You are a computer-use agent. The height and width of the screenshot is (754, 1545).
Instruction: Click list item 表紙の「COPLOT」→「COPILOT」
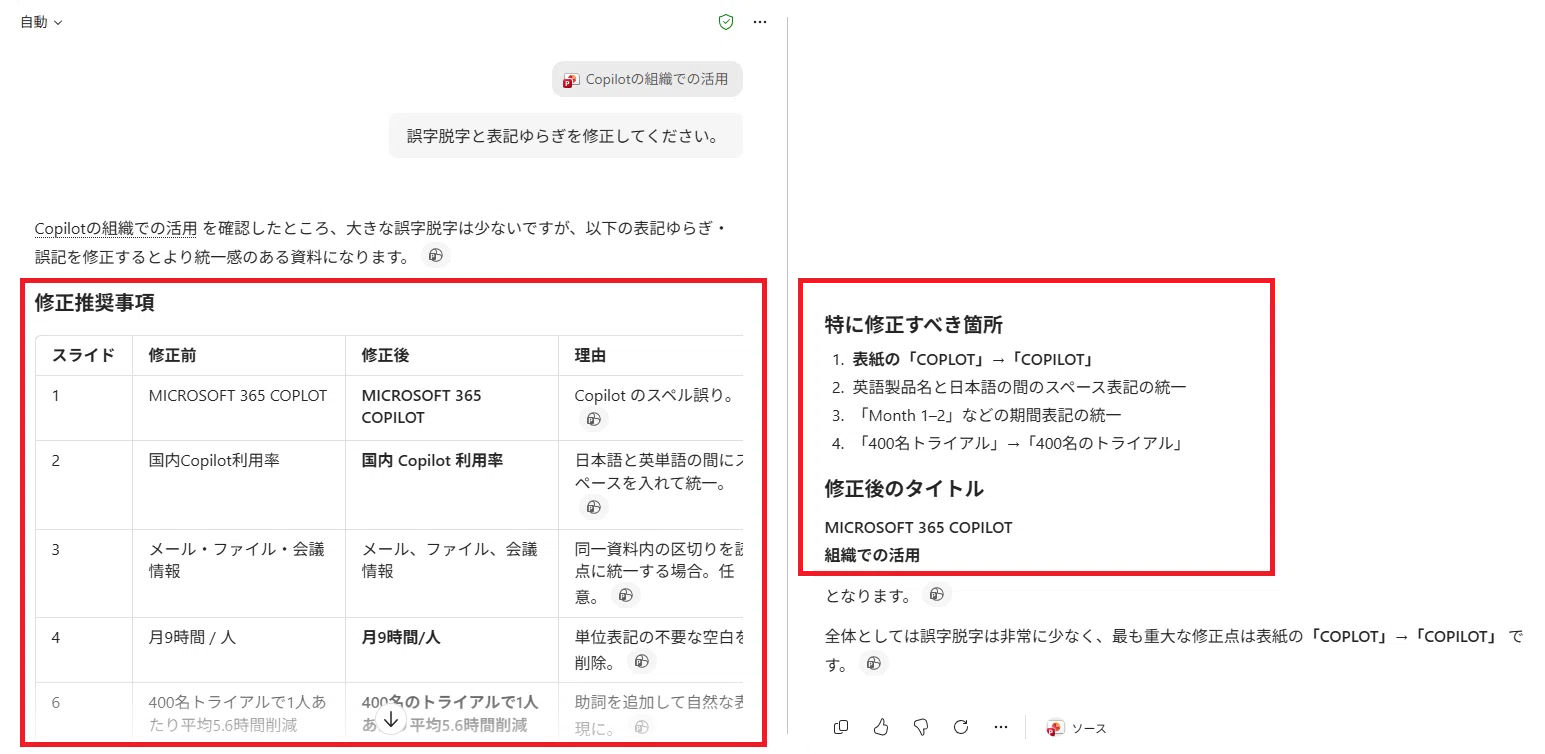[x=974, y=359]
